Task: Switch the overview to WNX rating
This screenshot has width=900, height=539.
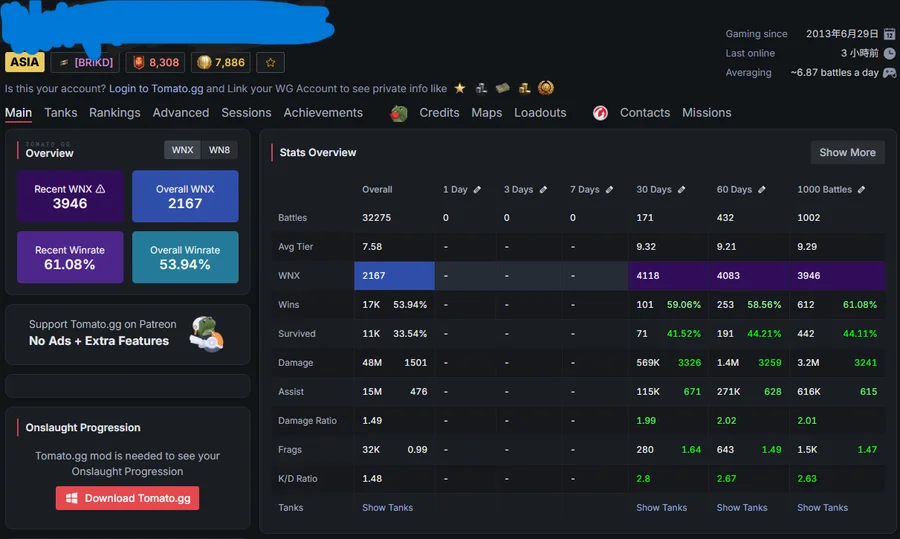Action: tap(183, 150)
